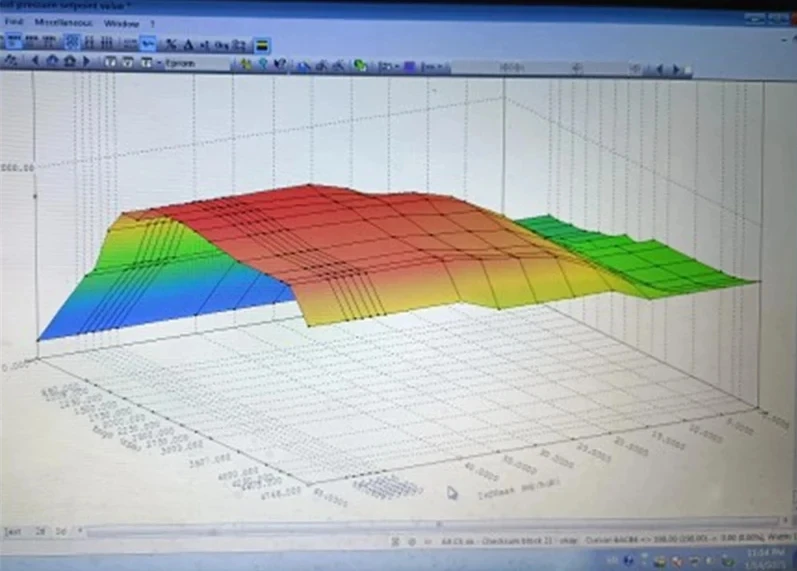
Task: Click the first of three boxed T icons
Action: (110, 62)
